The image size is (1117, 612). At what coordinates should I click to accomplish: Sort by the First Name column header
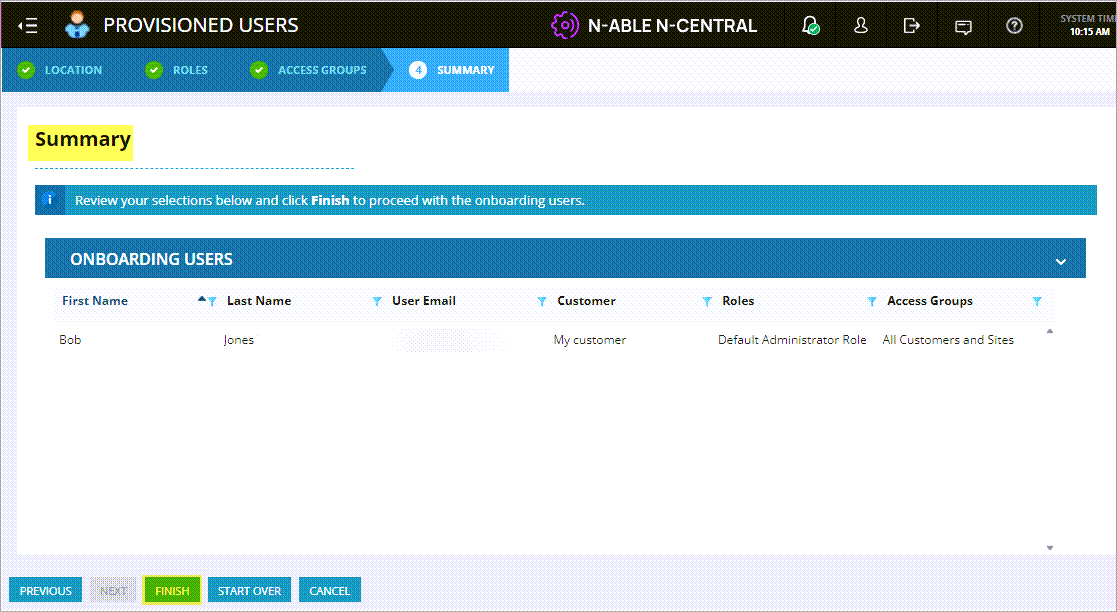coord(95,301)
